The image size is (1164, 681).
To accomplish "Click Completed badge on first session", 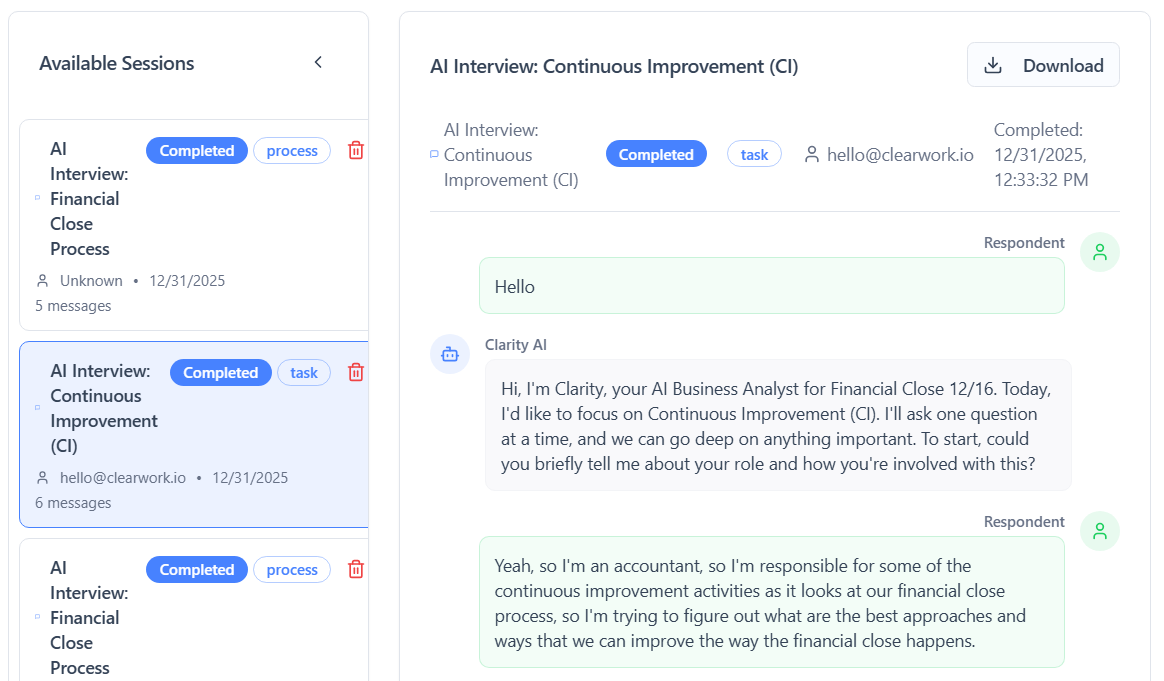I will pos(197,151).
